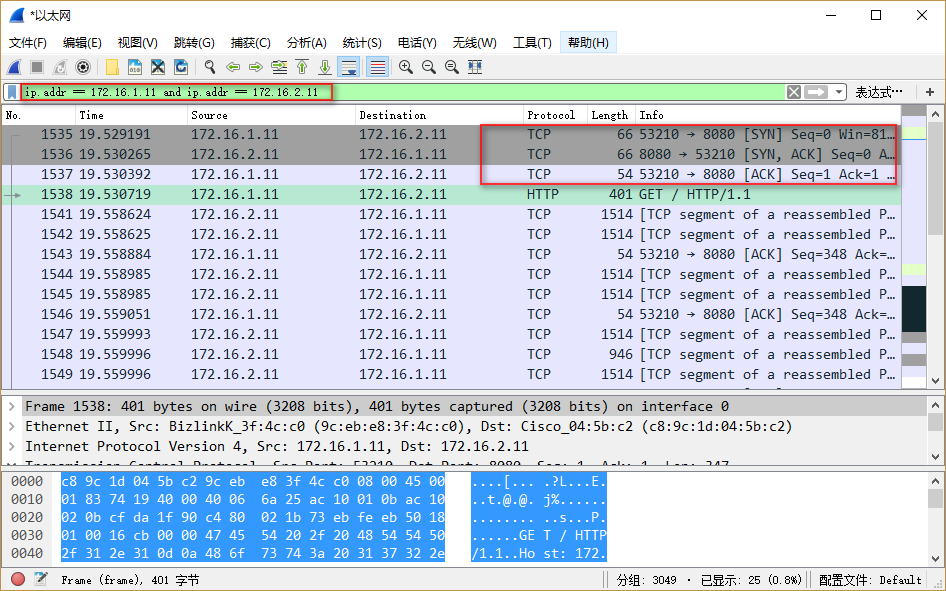Screen dimensions: 946x591
Task: Sort by the No. column header
Action: (39, 115)
